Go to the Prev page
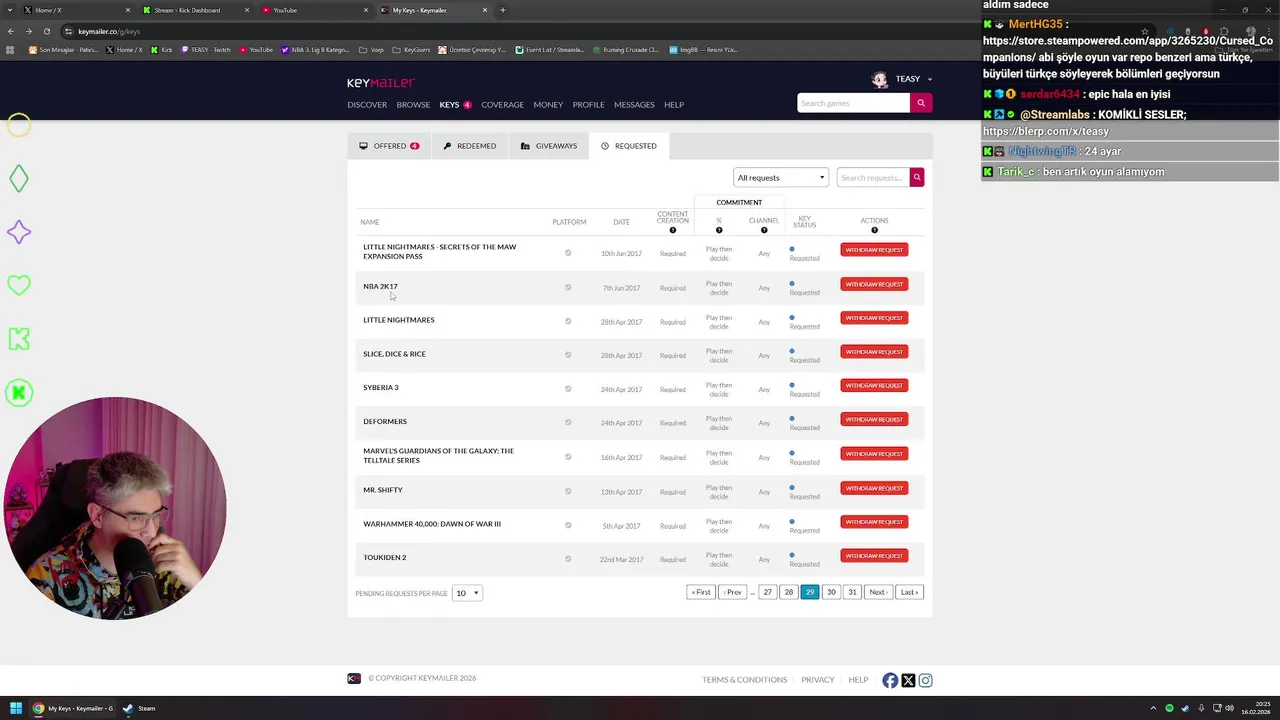This screenshot has width=1280, height=720. coord(733,592)
